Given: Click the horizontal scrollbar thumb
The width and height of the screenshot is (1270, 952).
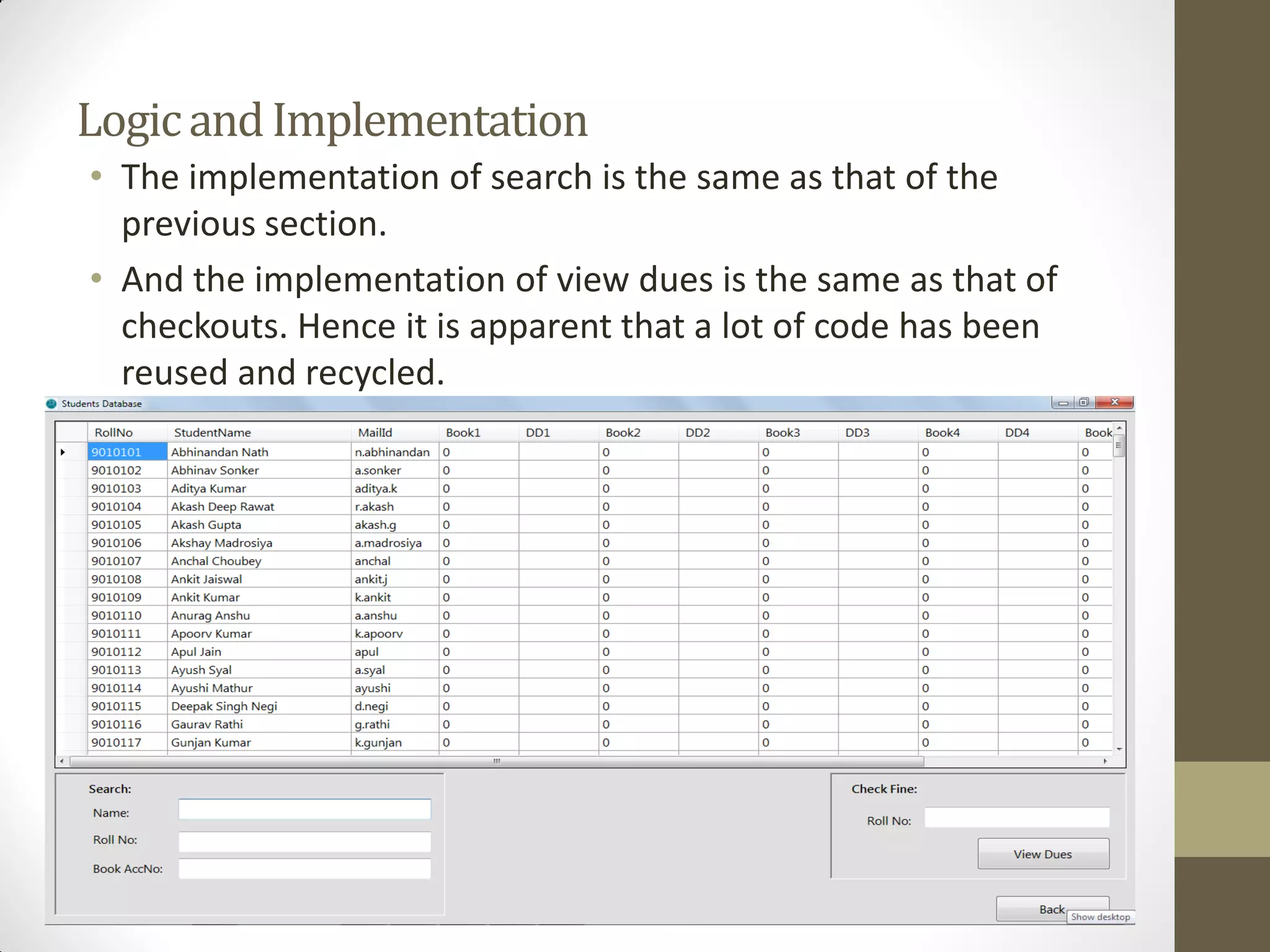Looking at the screenshot, I should [x=497, y=761].
